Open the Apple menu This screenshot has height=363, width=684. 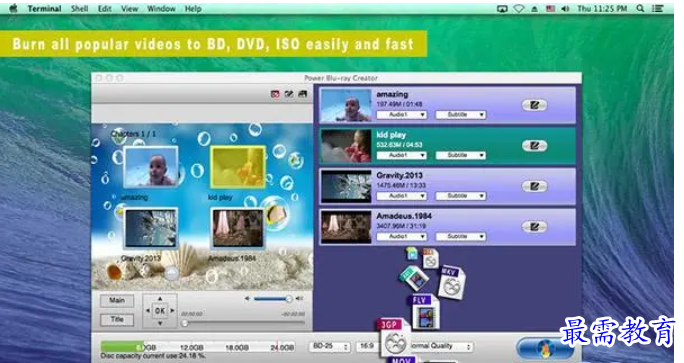tap(13, 8)
